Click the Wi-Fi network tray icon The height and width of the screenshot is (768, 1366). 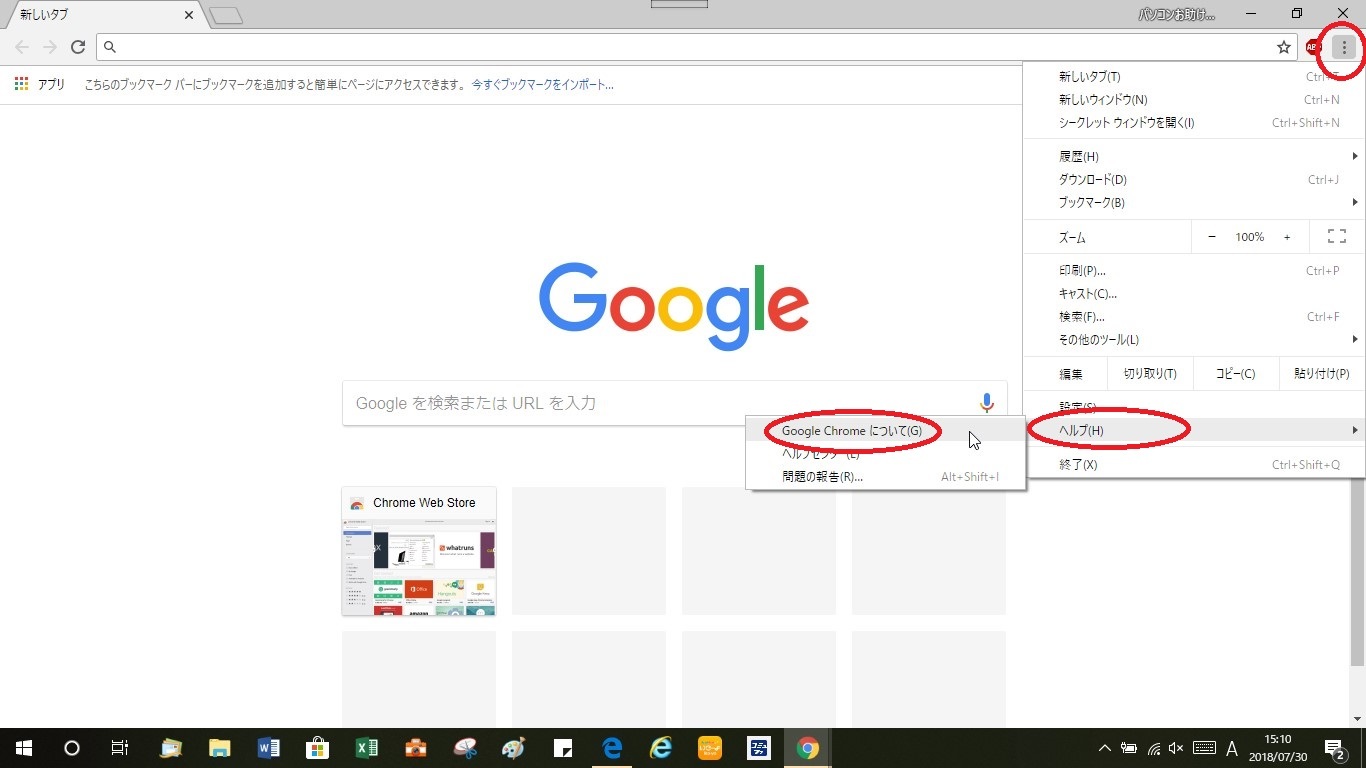click(x=1153, y=748)
